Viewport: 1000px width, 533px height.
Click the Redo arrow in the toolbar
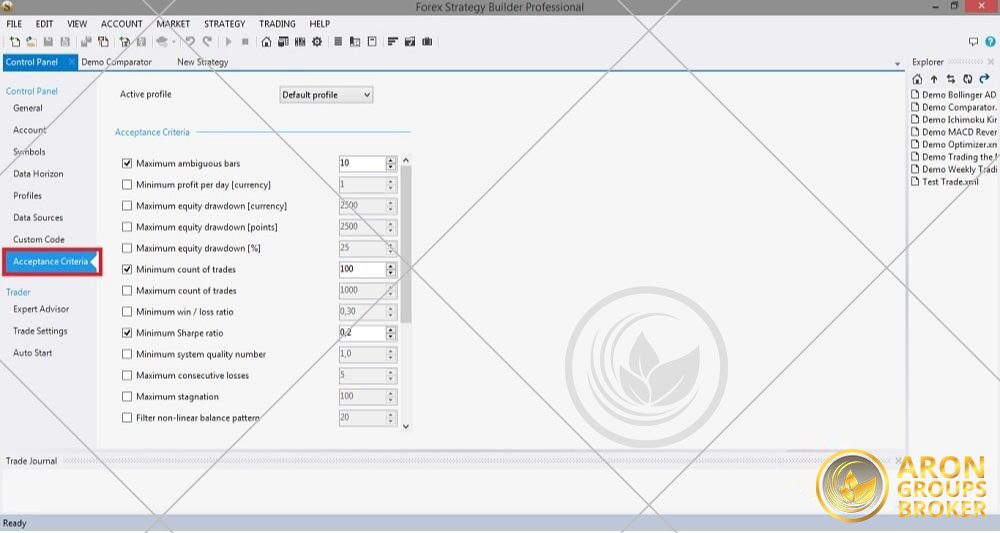(207, 42)
